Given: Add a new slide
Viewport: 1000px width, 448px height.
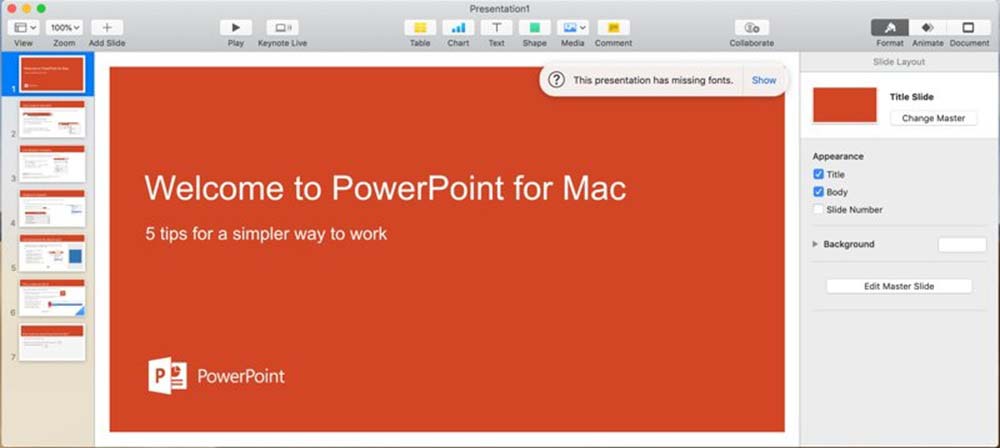Looking at the screenshot, I should pyautogui.click(x=107, y=27).
